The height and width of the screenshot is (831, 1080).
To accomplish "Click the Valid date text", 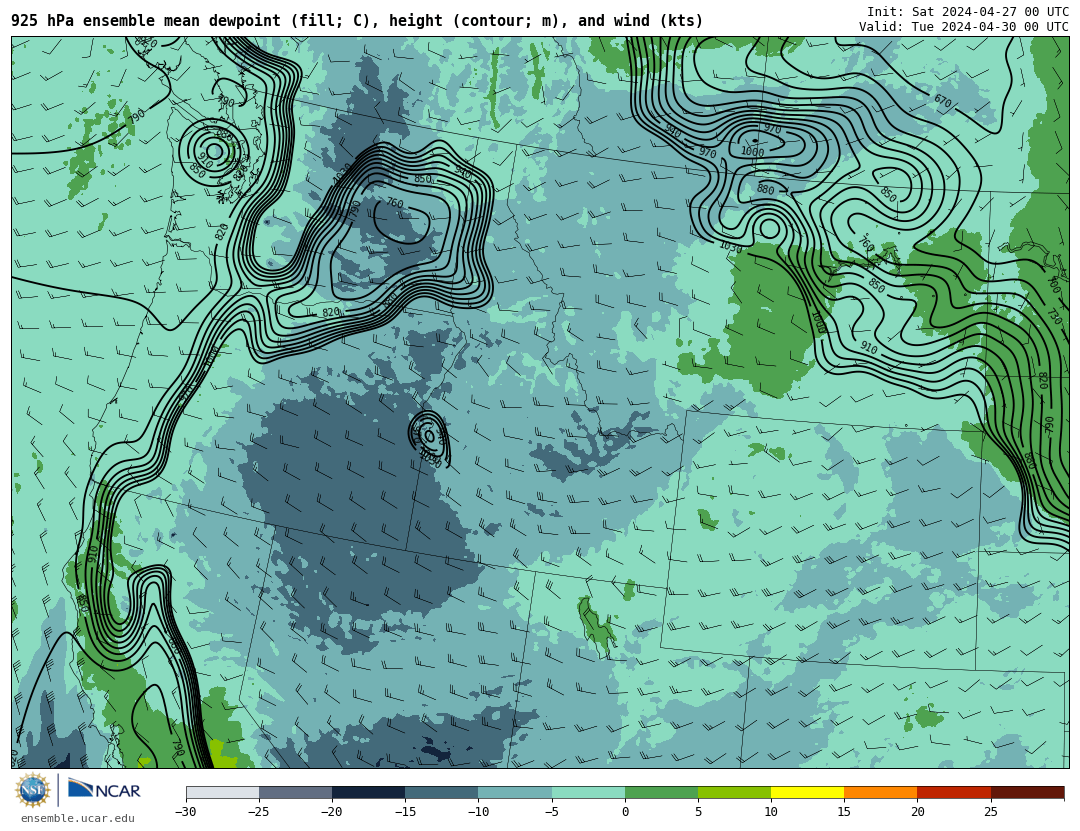I will pos(964,27).
